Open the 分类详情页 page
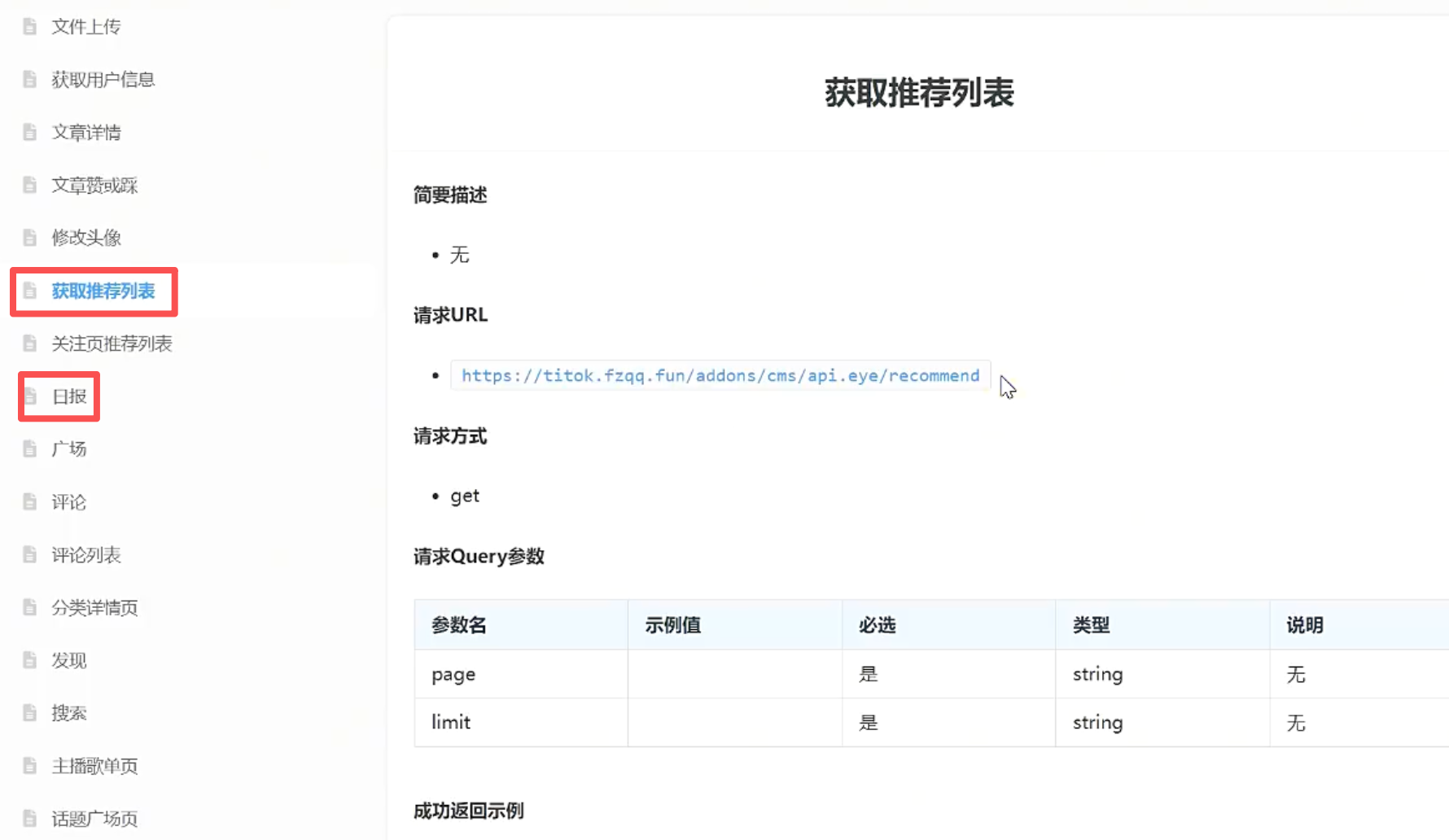This screenshot has height=840, width=1449. (x=94, y=607)
